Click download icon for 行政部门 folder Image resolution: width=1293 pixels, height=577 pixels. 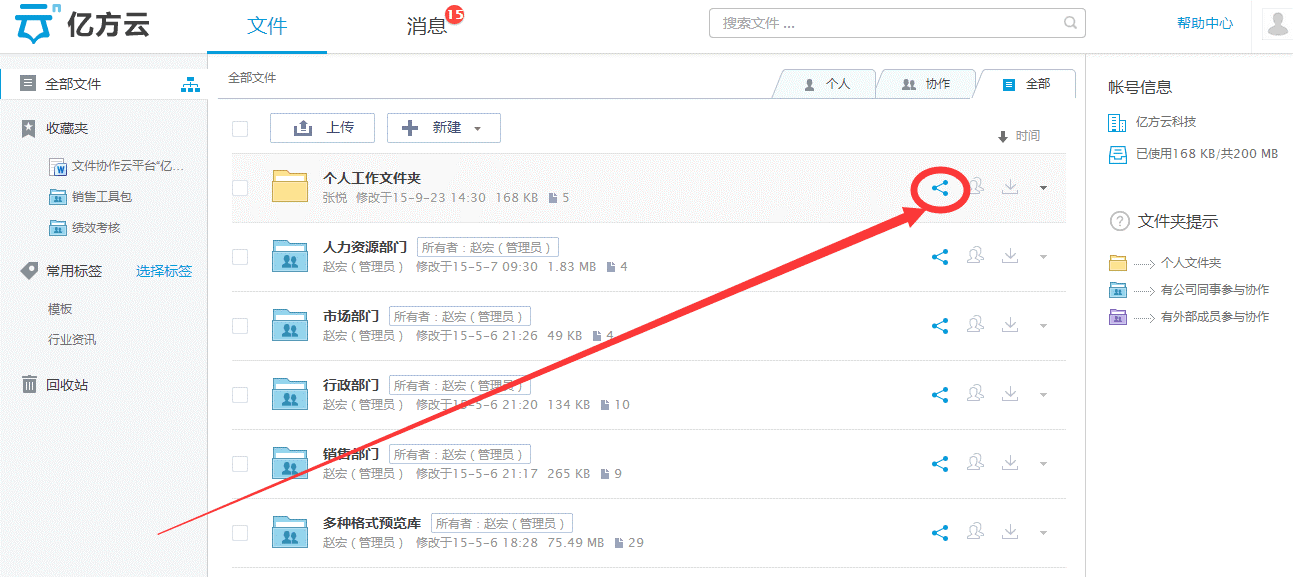pos(1010,394)
